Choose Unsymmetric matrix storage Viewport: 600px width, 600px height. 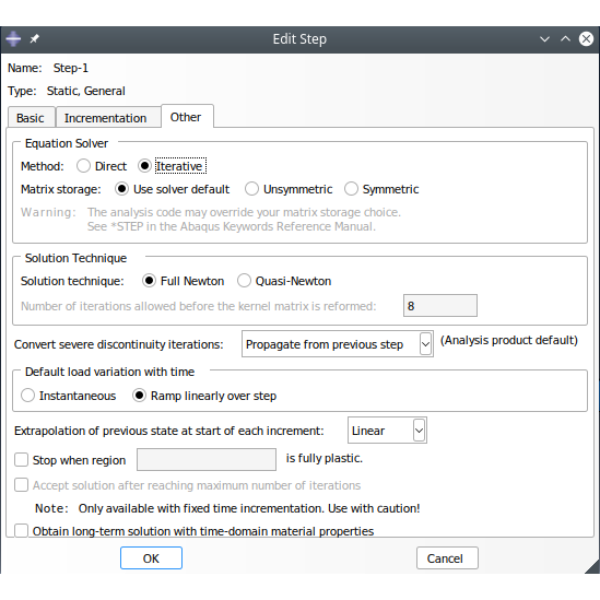tap(289, 189)
